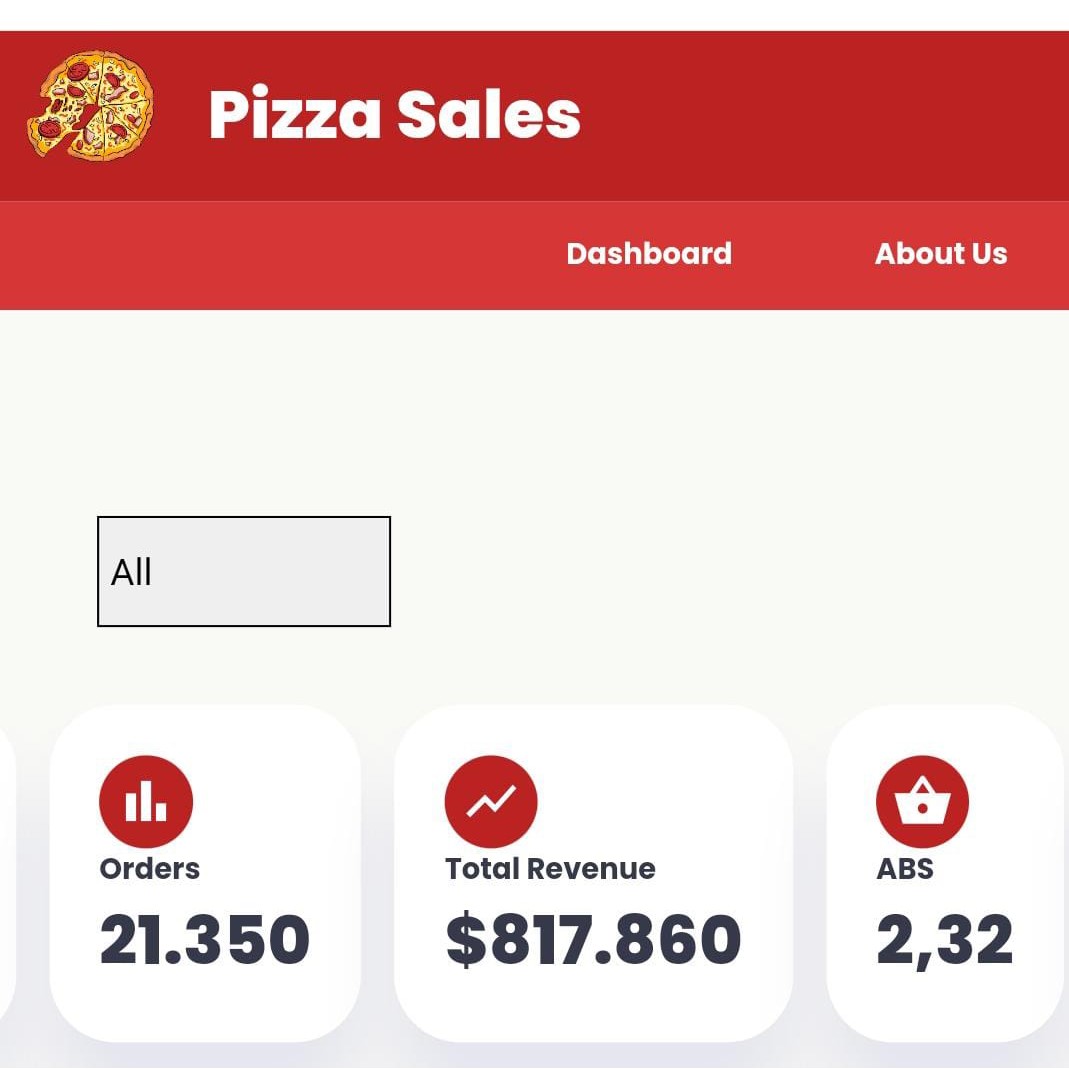Screen dimensions: 1069x1069
Task: Click the $817.860 revenue figure
Action: 593,940
